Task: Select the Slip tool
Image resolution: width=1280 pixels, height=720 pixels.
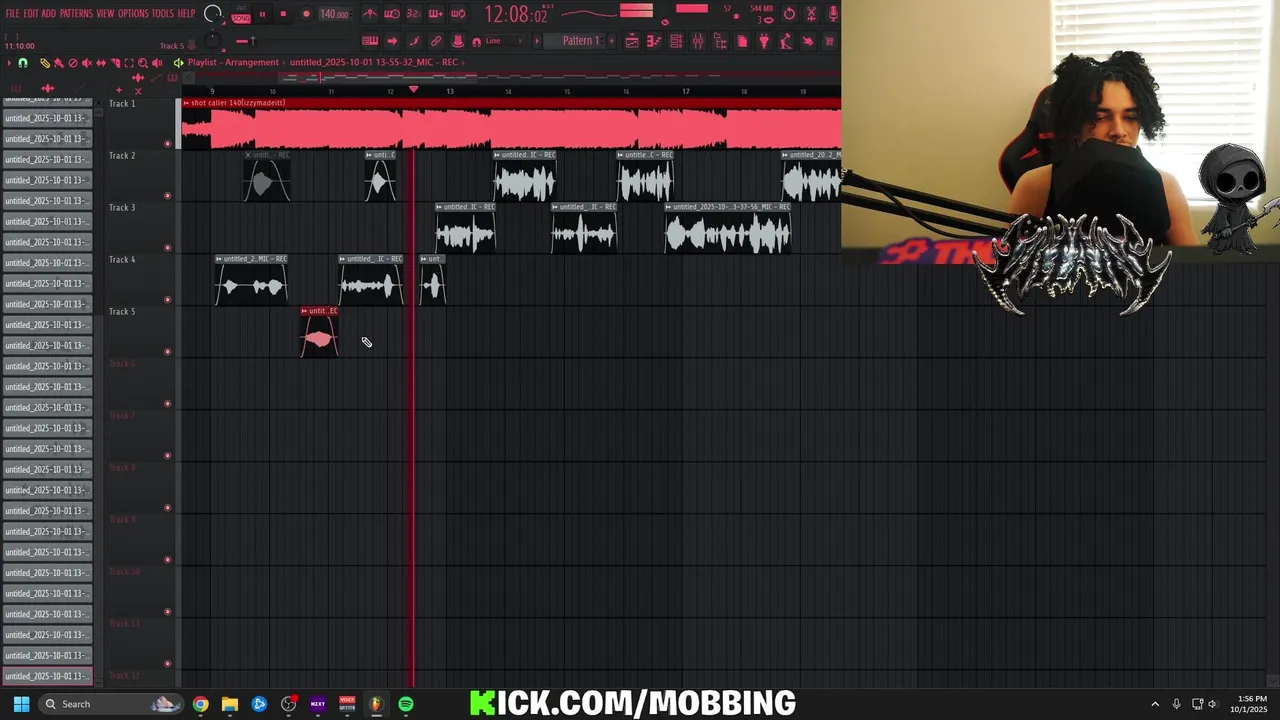Action: coord(101,62)
